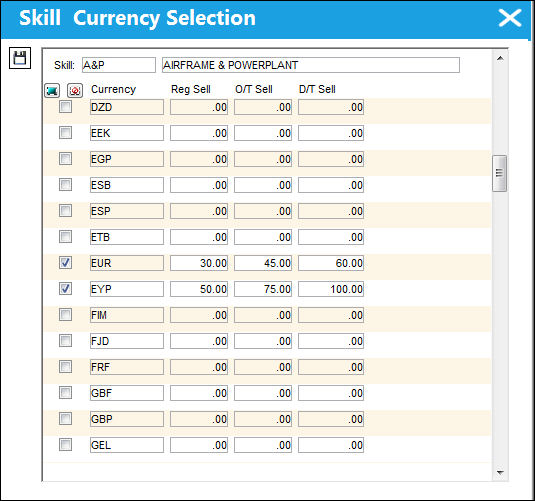Click the EEK Reg Sell field
The width and height of the screenshot is (535, 501).
click(x=199, y=133)
